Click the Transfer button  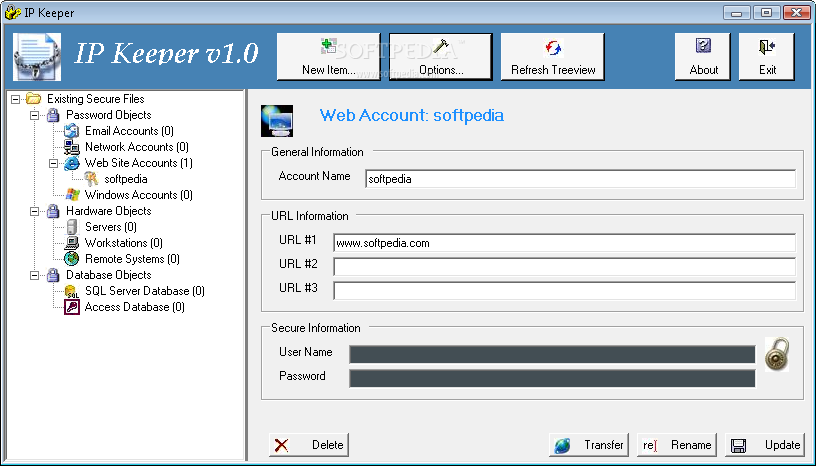click(589, 445)
